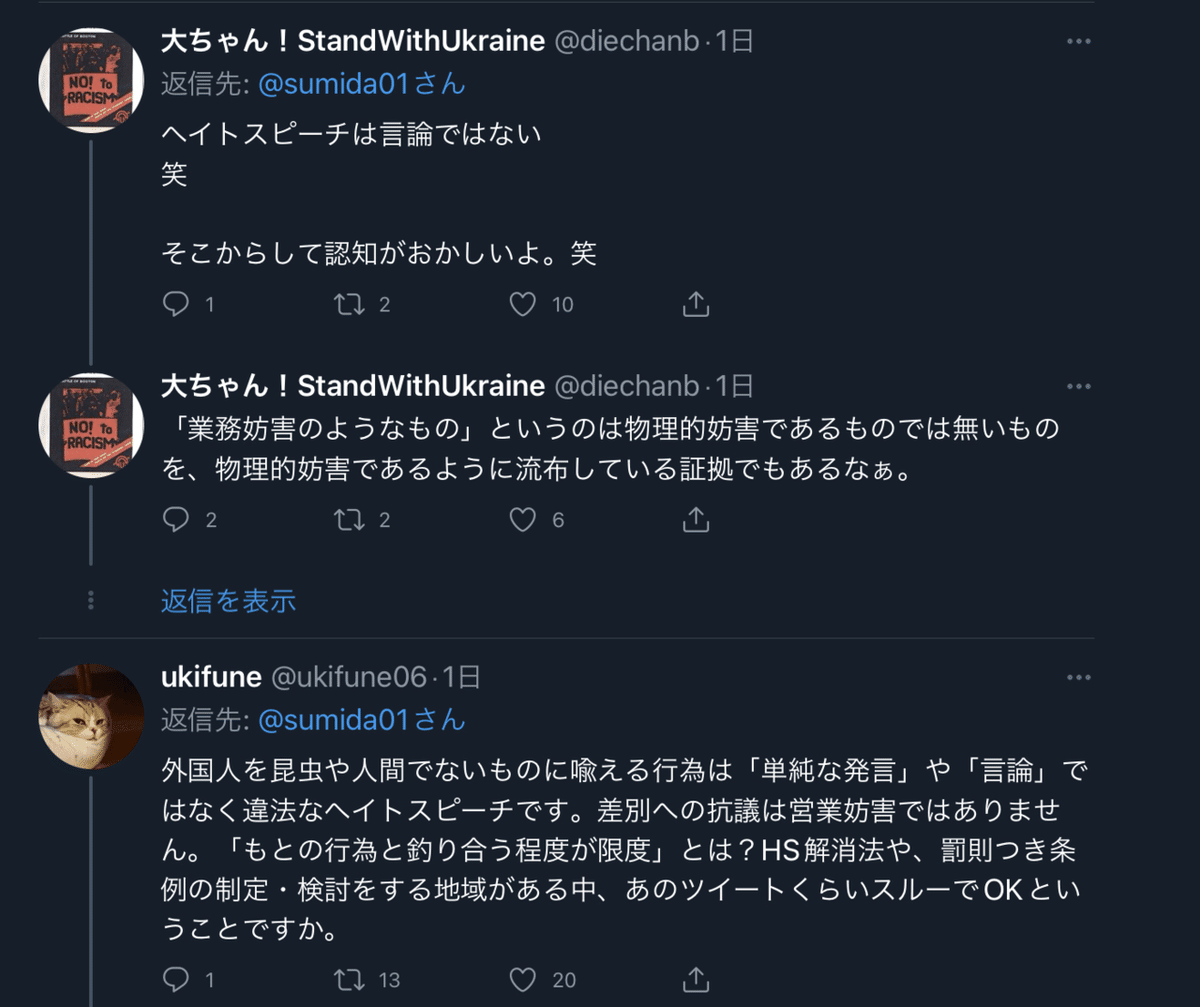The height and width of the screenshot is (1007, 1200).
Task: Retweet the 業務妨害のようなもの tweet
Action: click(349, 519)
